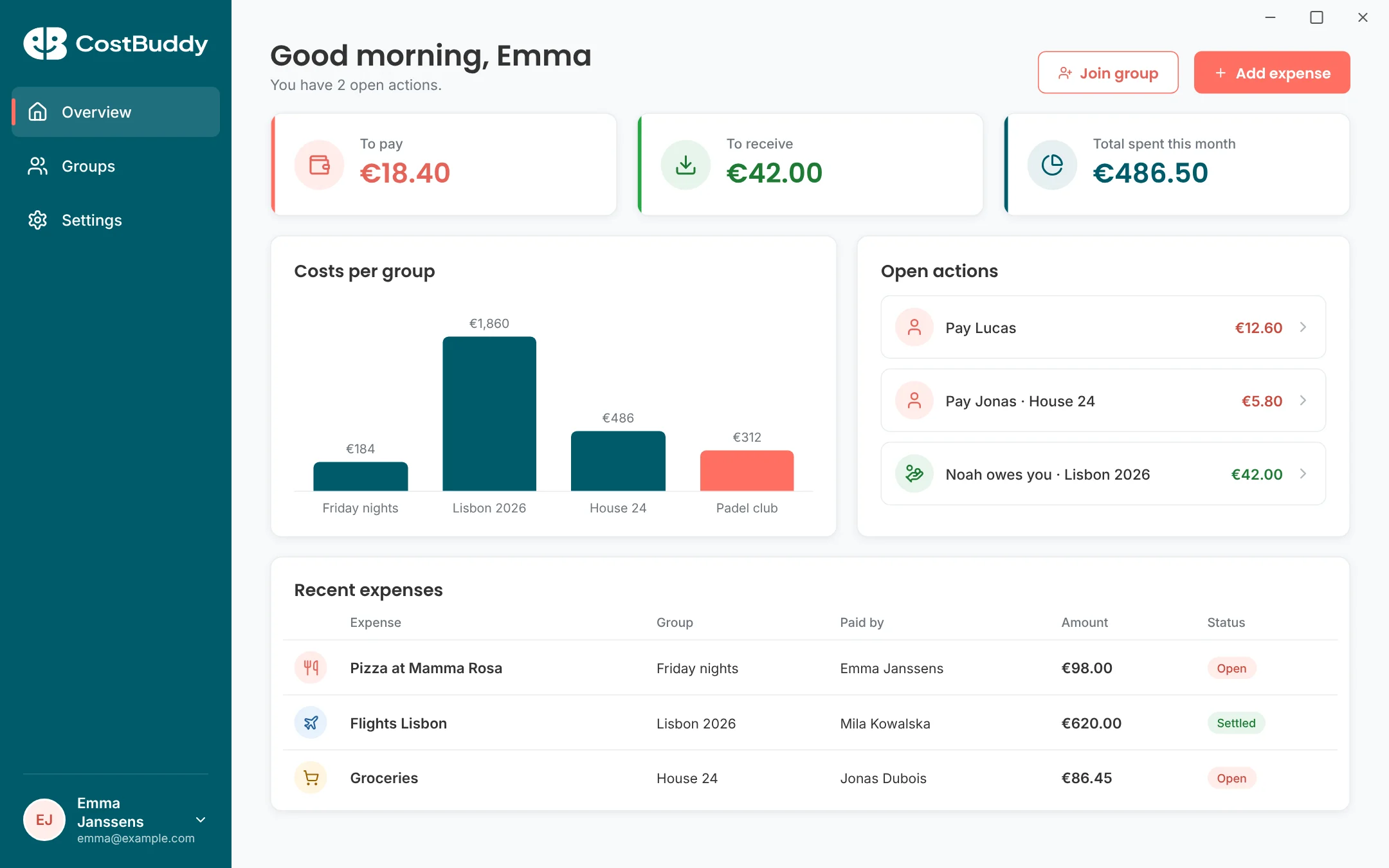Click the Open status badge for Pizza
This screenshot has height=868, width=1389.
[x=1231, y=668]
